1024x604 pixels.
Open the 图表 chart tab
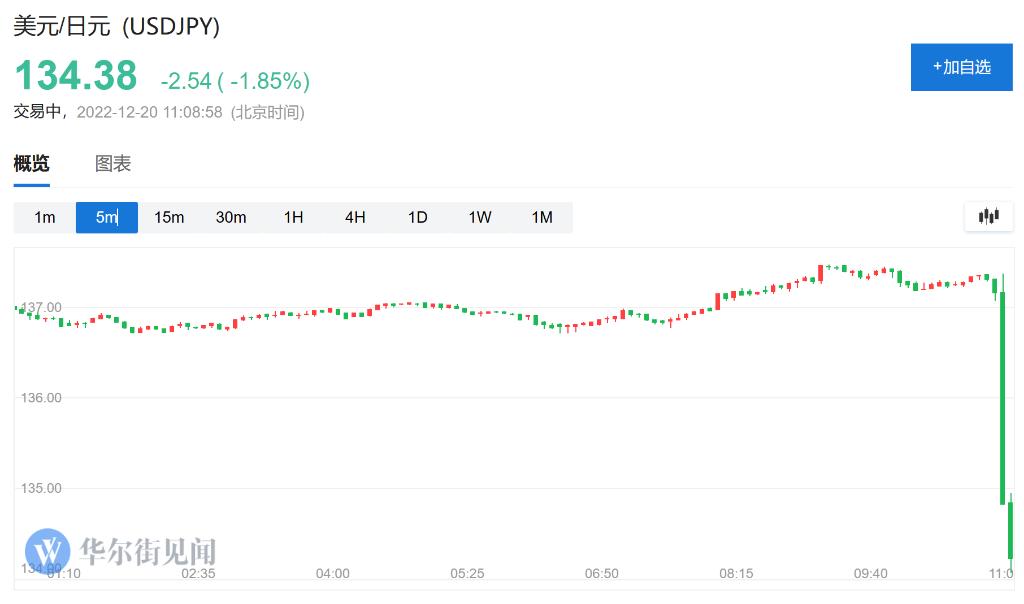point(113,164)
